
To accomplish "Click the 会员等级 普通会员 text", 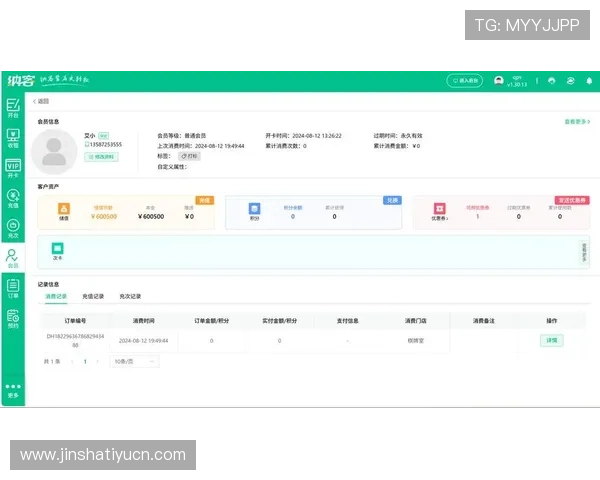I will [x=182, y=136].
